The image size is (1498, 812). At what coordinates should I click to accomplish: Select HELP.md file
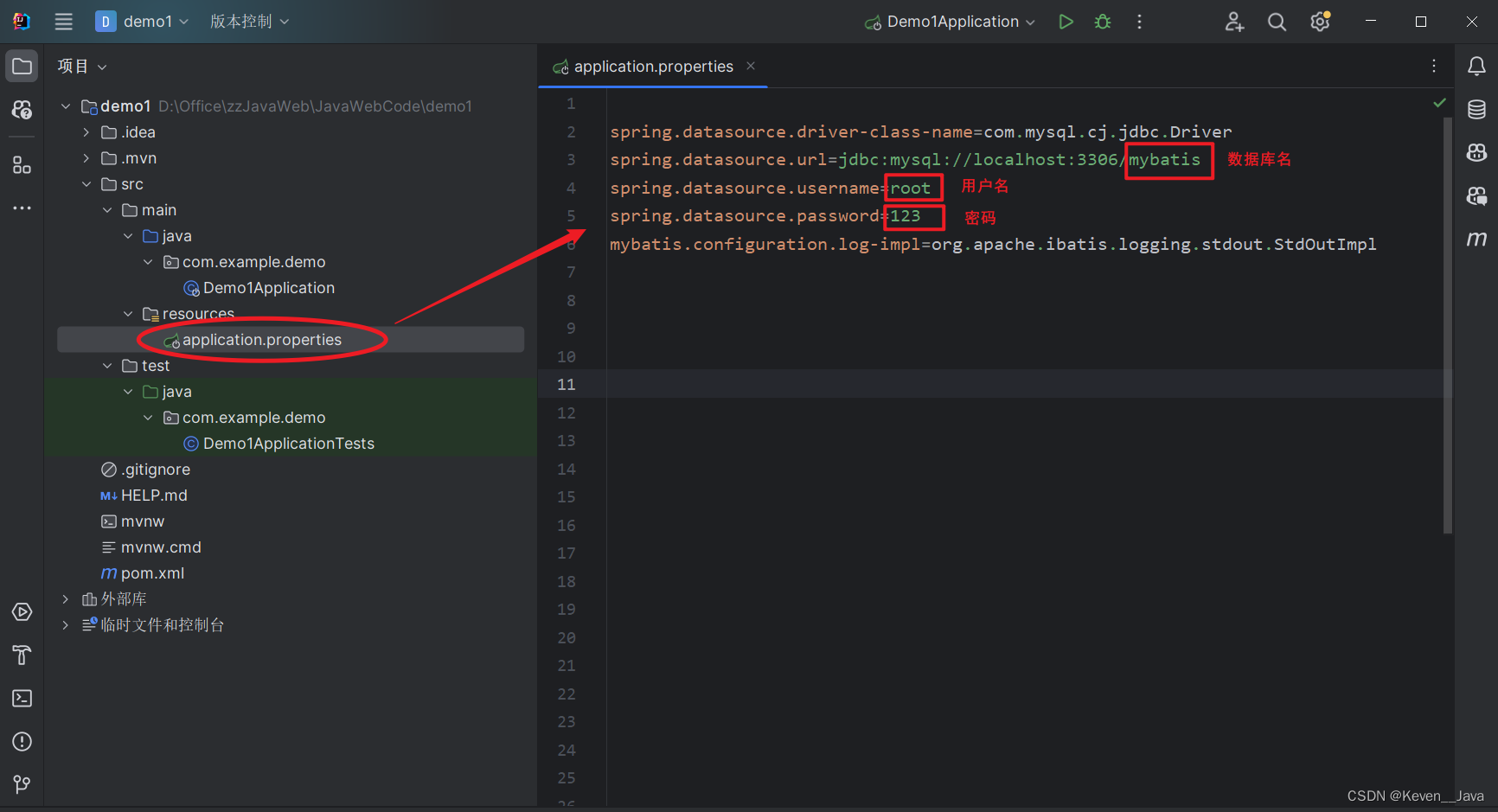tap(144, 496)
